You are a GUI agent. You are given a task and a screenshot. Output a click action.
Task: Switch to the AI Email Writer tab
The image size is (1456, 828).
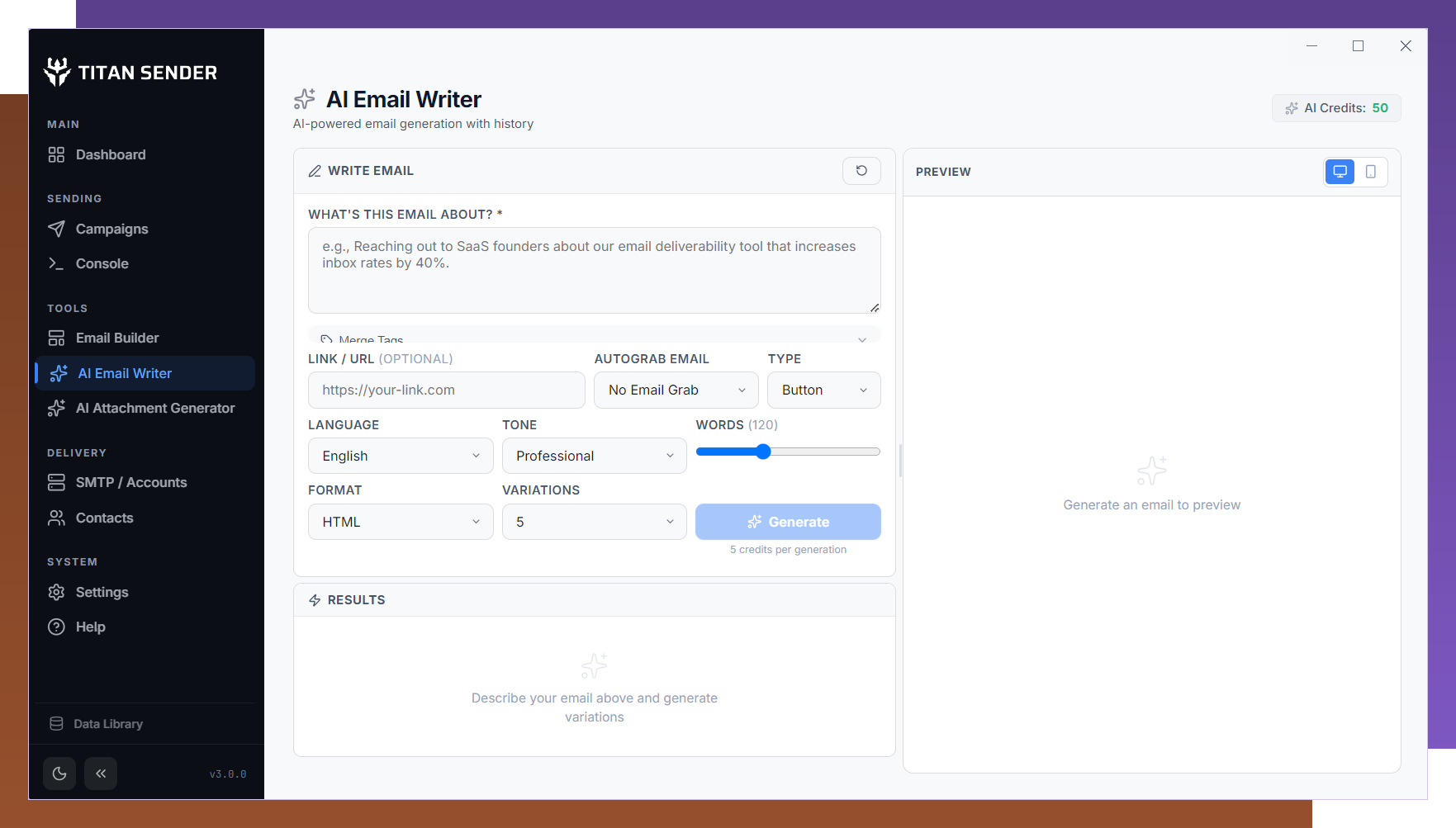pyautogui.click(x=125, y=373)
